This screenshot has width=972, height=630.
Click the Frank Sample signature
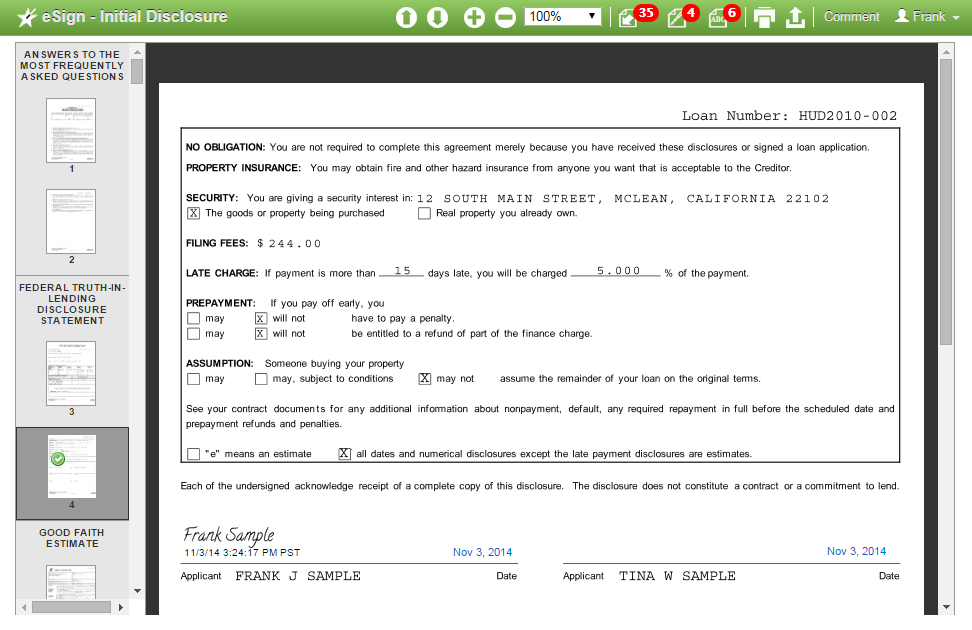tap(229, 535)
